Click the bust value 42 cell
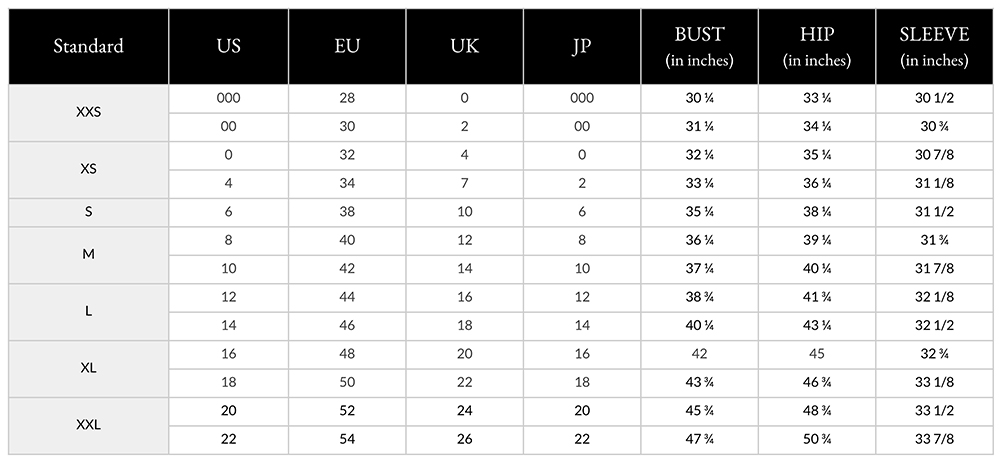The image size is (1000, 466). 699,354
